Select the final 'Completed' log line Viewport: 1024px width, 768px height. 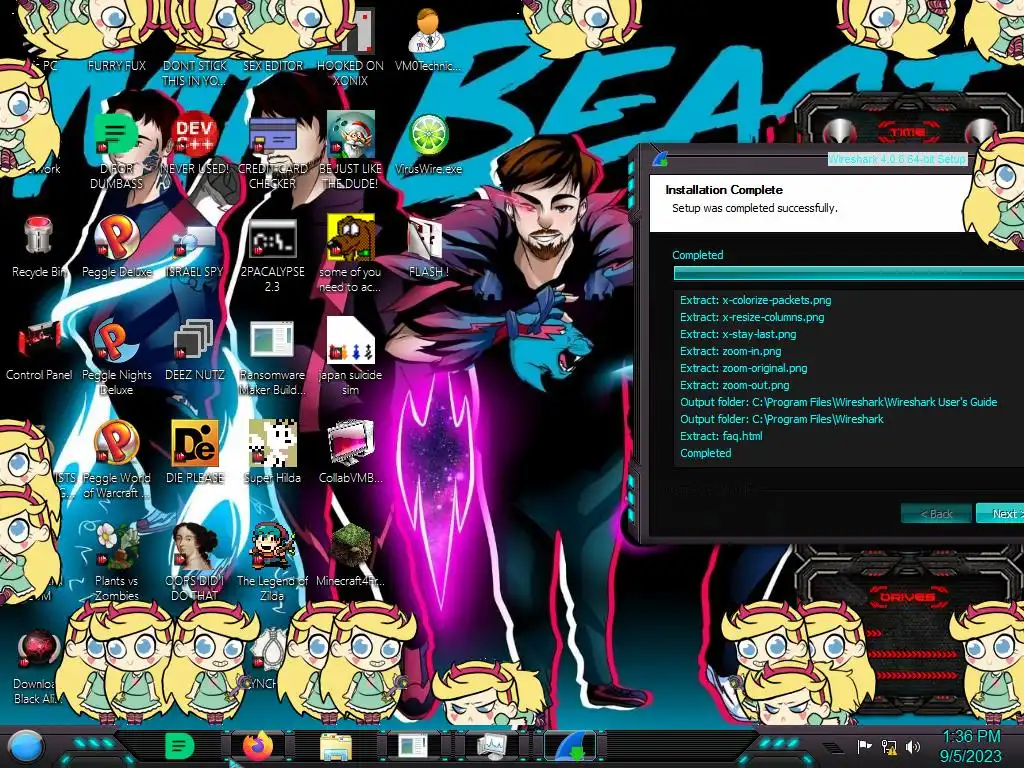coord(705,453)
